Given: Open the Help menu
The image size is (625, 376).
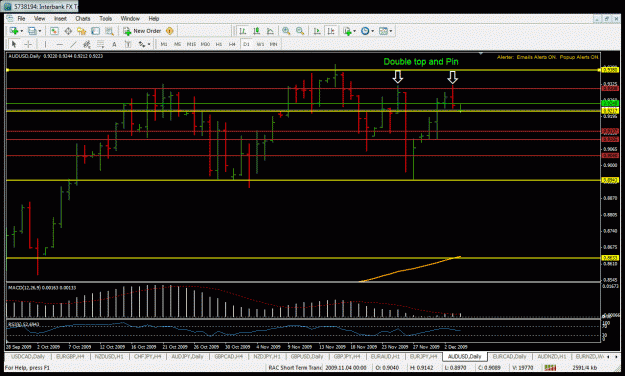Looking at the screenshot, I should tap(153, 18).
